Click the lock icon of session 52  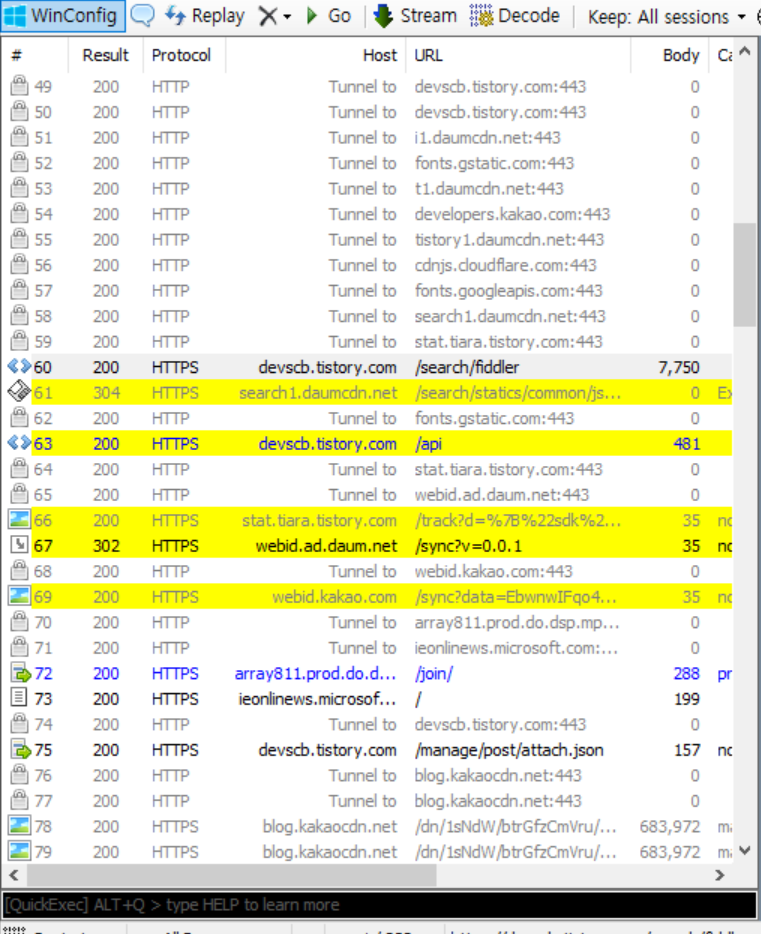(20, 163)
